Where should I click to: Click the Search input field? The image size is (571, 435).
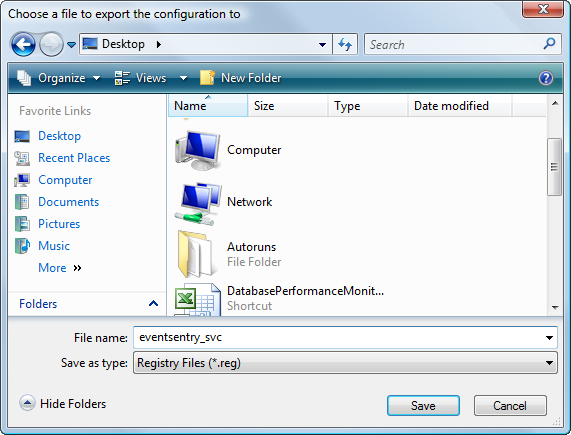(454, 44)
